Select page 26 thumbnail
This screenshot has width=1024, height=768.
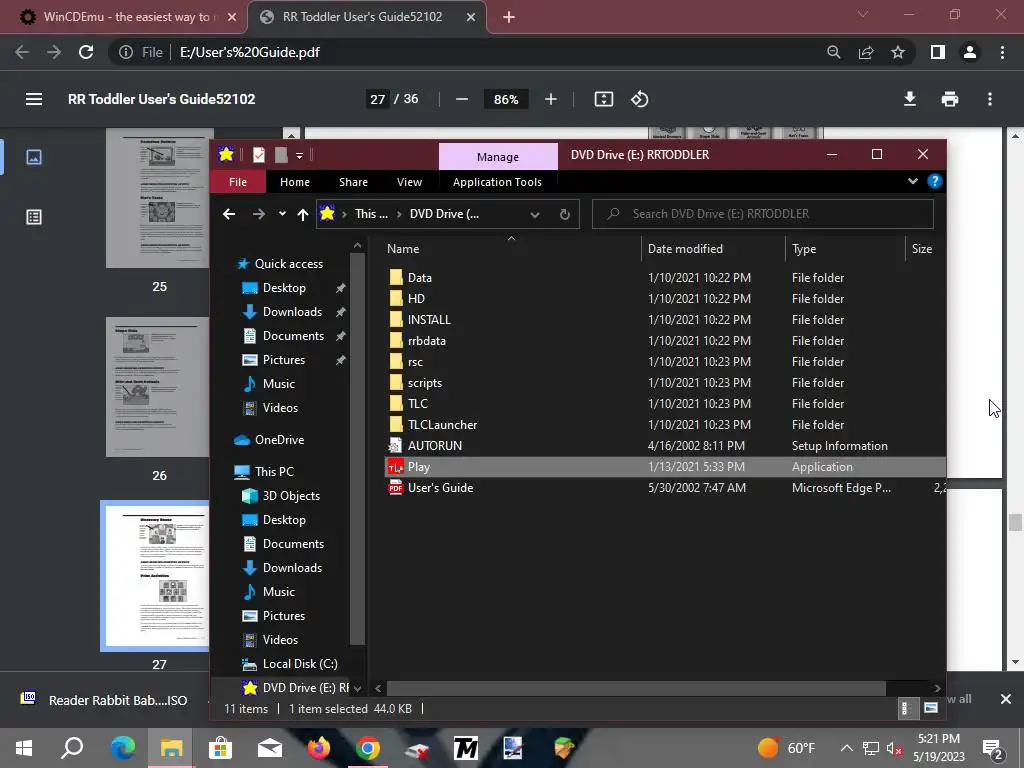(159, 387)
